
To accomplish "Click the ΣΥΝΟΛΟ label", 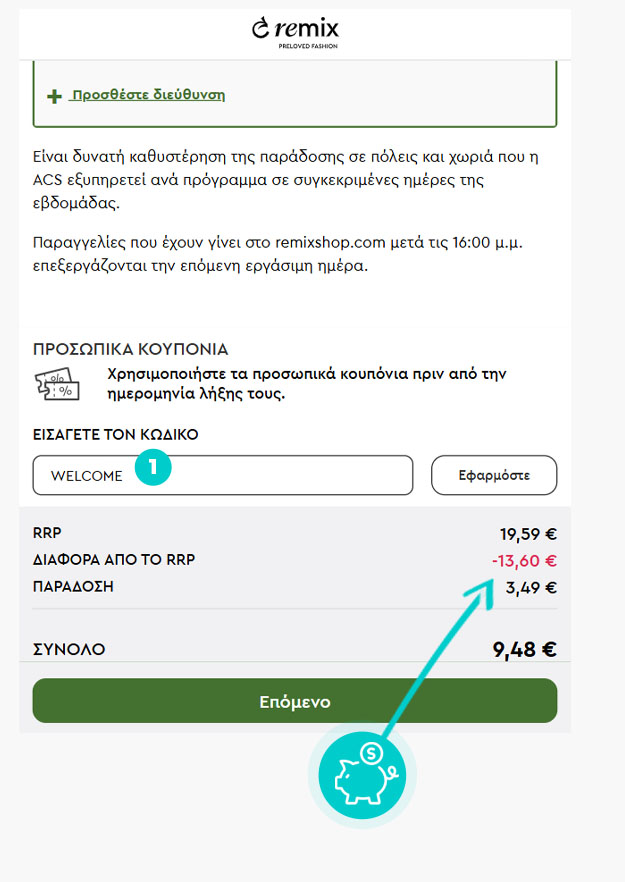I will [69, 650].
